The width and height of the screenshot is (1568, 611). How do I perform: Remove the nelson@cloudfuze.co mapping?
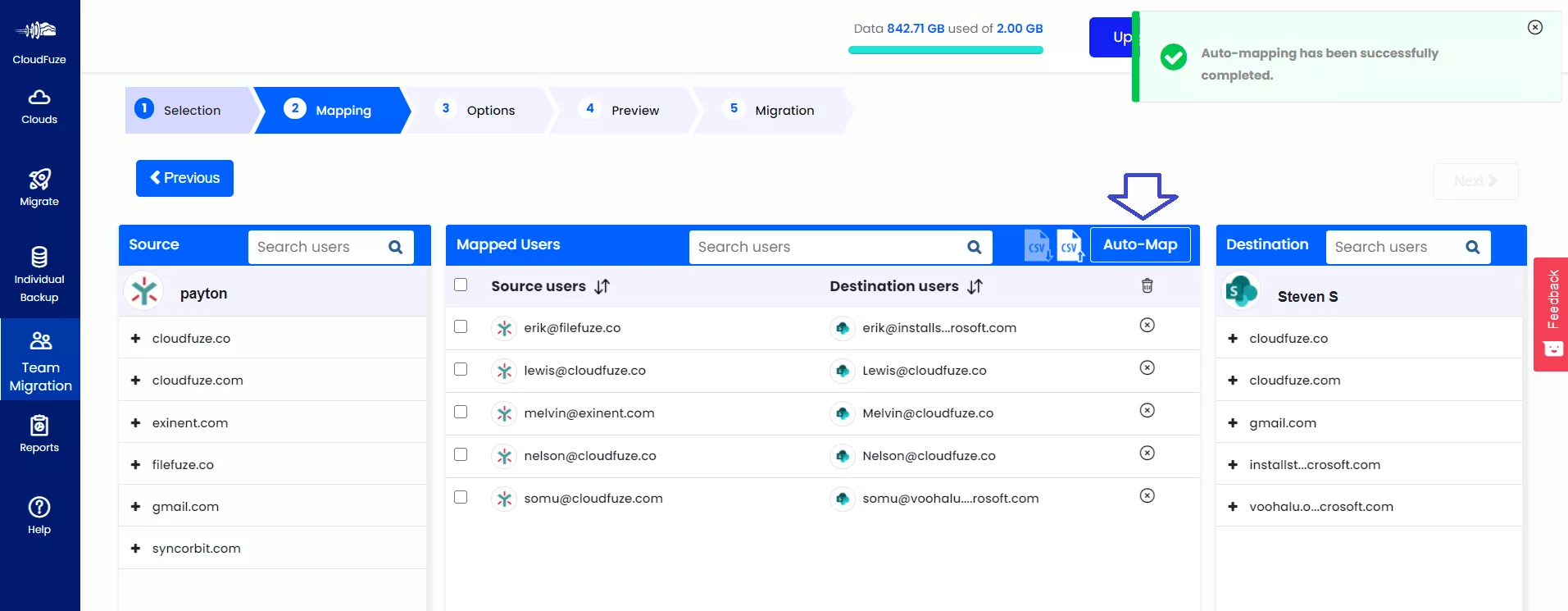point(1148,454)
